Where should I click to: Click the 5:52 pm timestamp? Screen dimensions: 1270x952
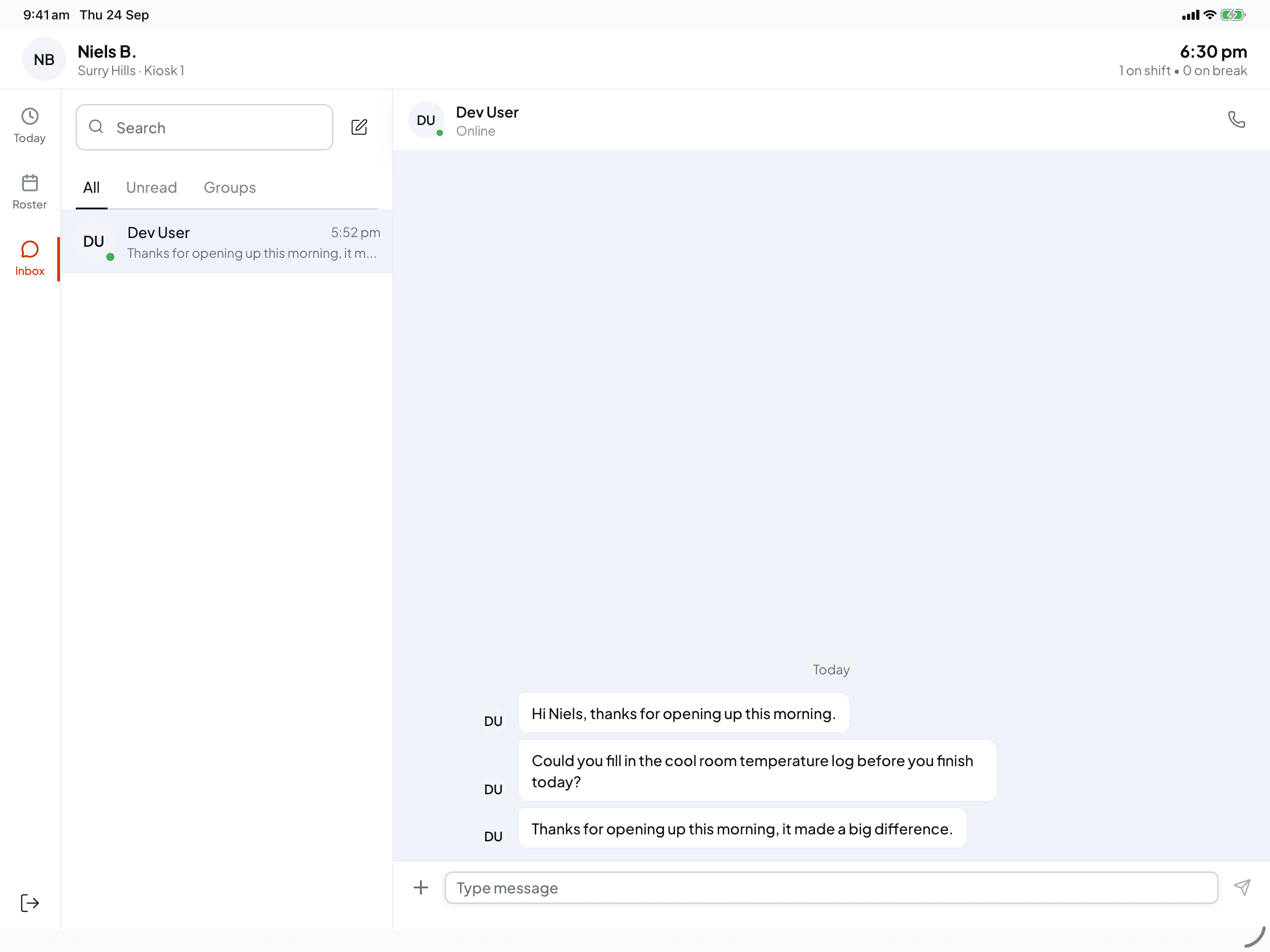355,232
